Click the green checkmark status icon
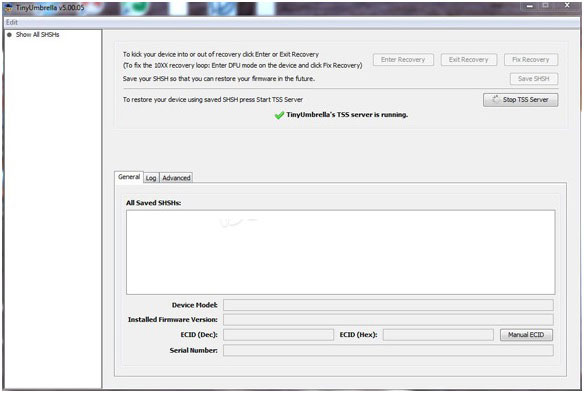Image resolution: width=584 pixels, height=393 pixels. 279,115
